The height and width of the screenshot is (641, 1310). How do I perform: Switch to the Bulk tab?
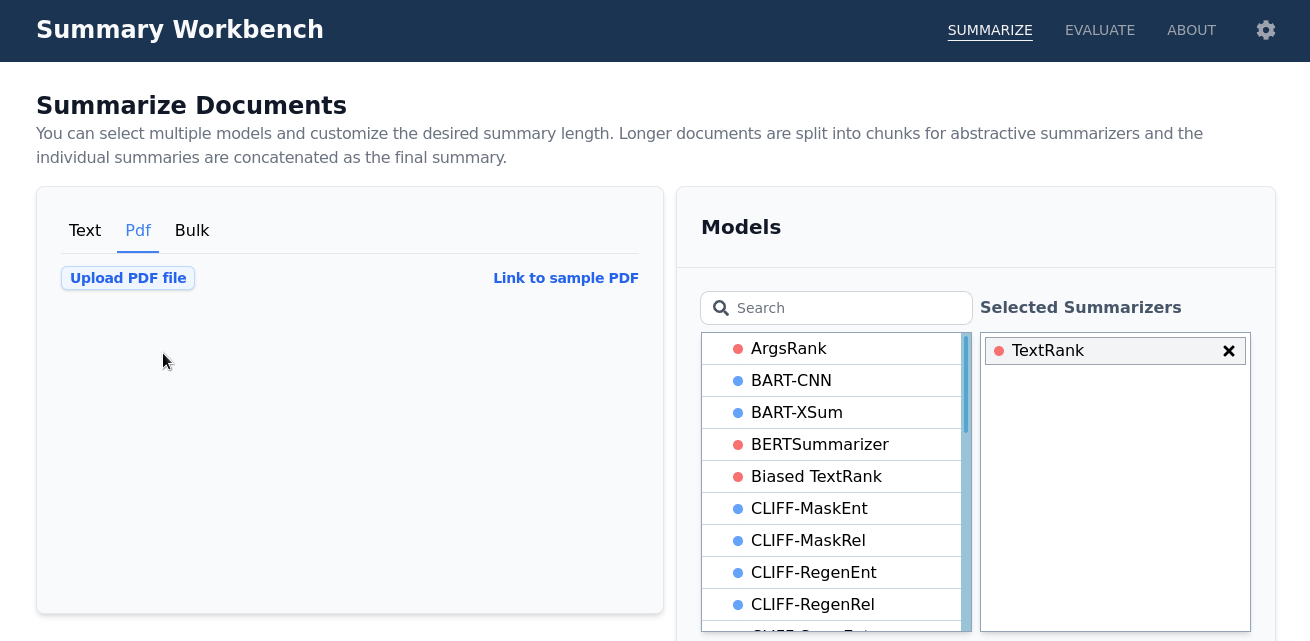[x=192, y=230]
